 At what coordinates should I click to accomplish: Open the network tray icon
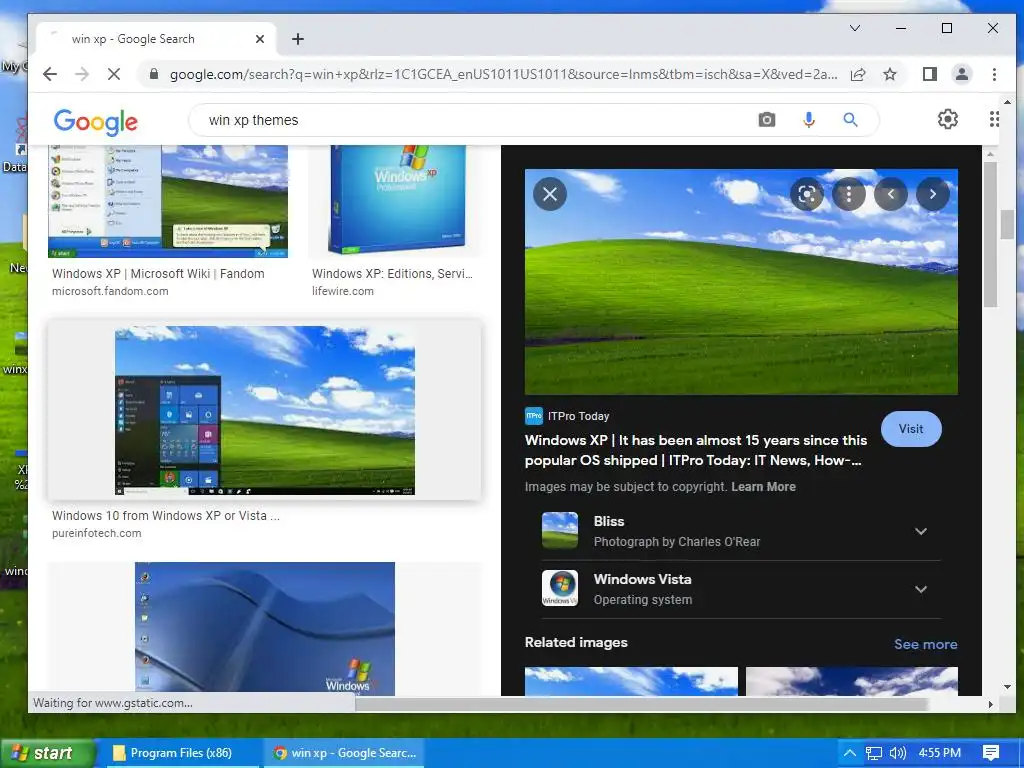pyautogui.click(x=874, y=753)
